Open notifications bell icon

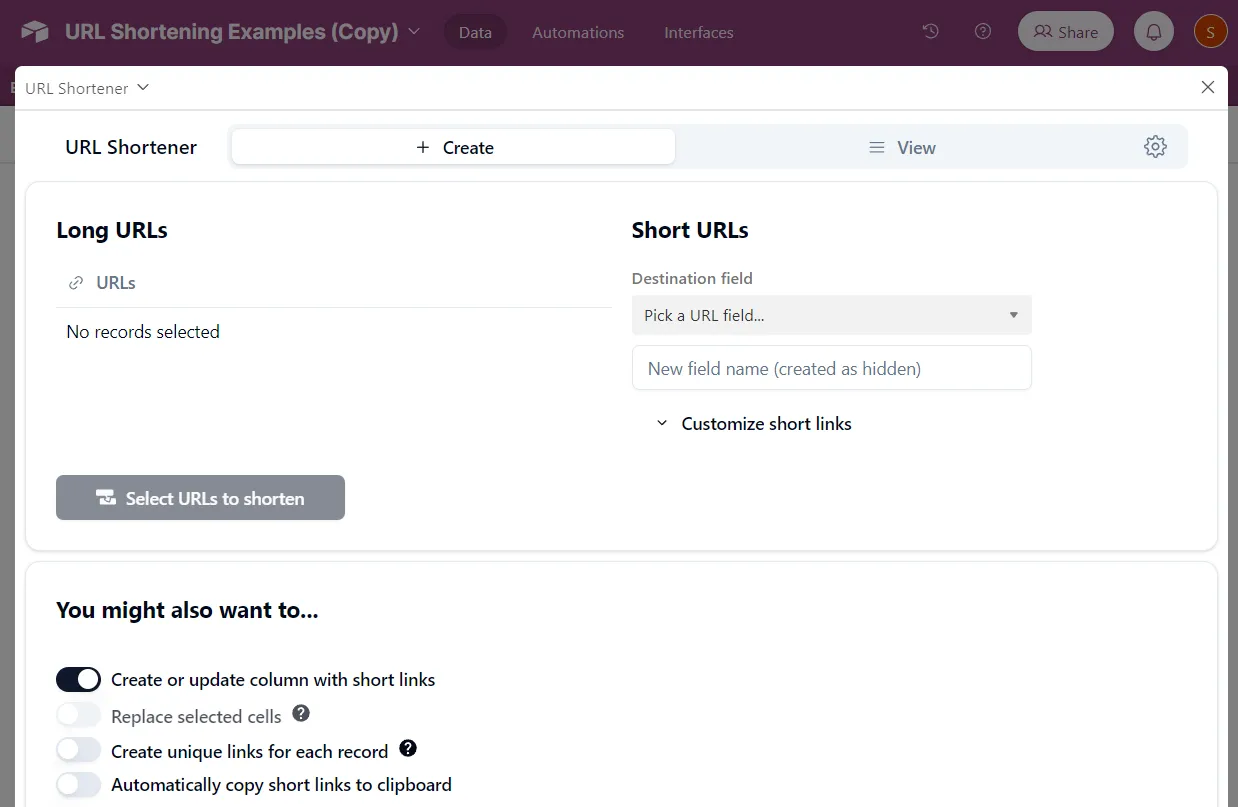1153,32
